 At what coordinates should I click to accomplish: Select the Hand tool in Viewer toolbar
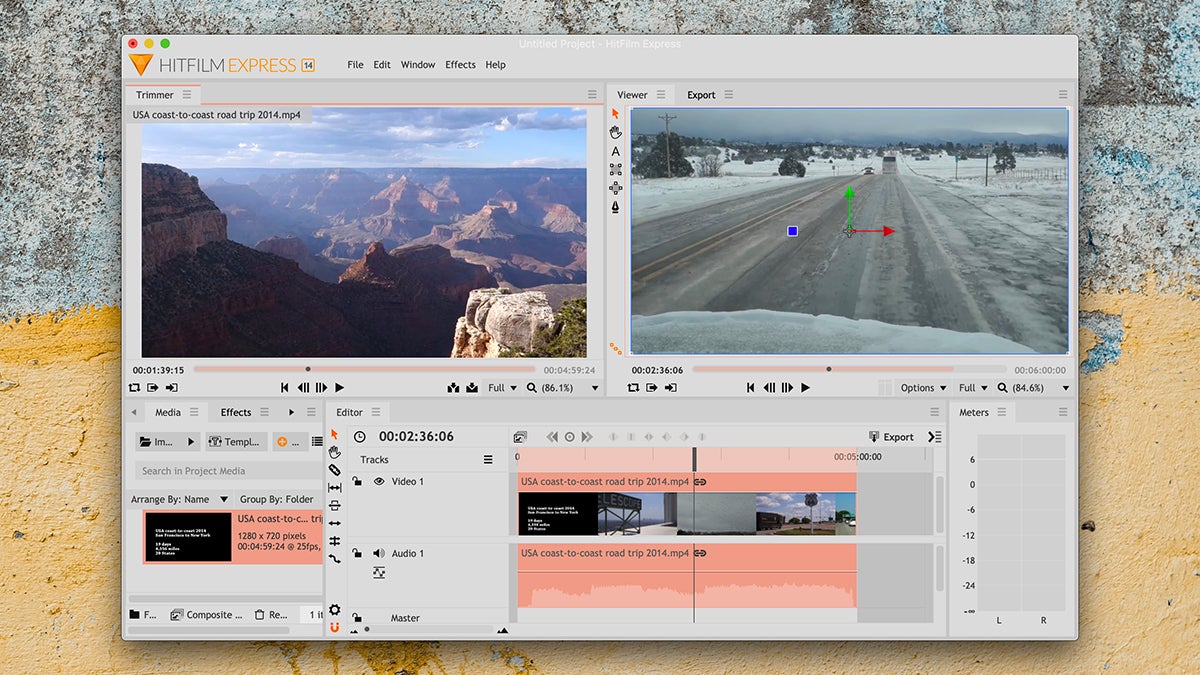[615, 132]
